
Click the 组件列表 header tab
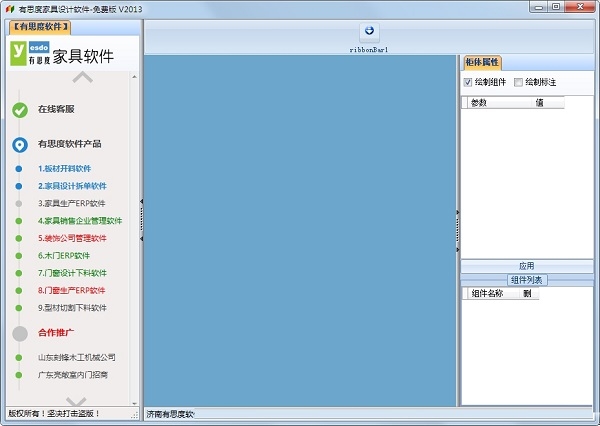point(527,280)
